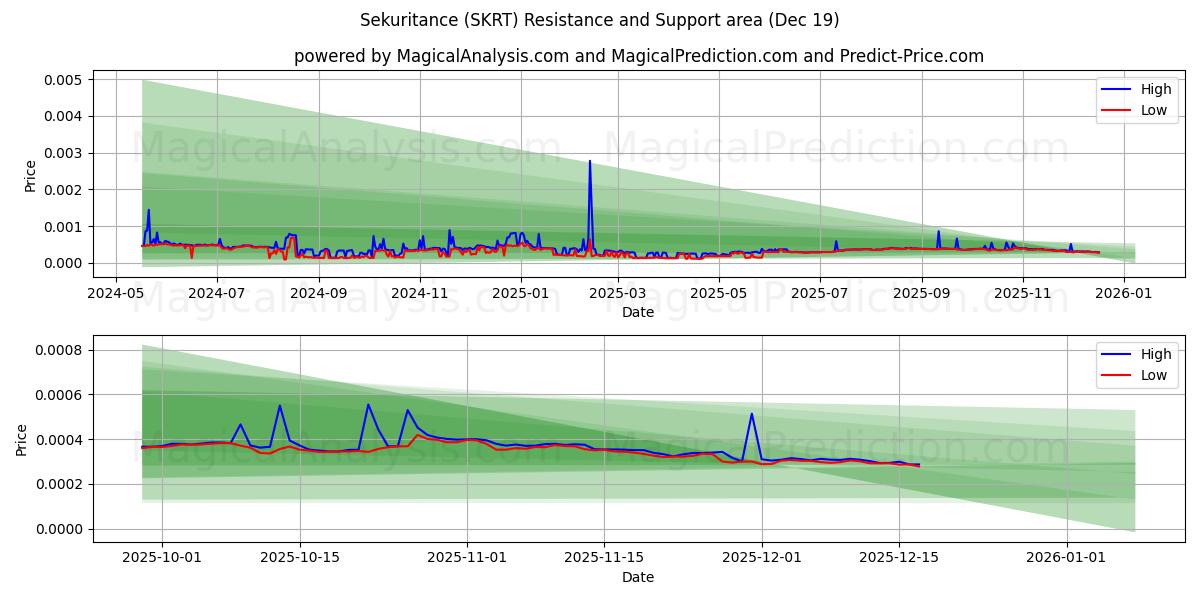The height and width of the screenshot is (600, 1200).
Task: Select the red Low line legend icon
Action: (x=1117, y=110)
